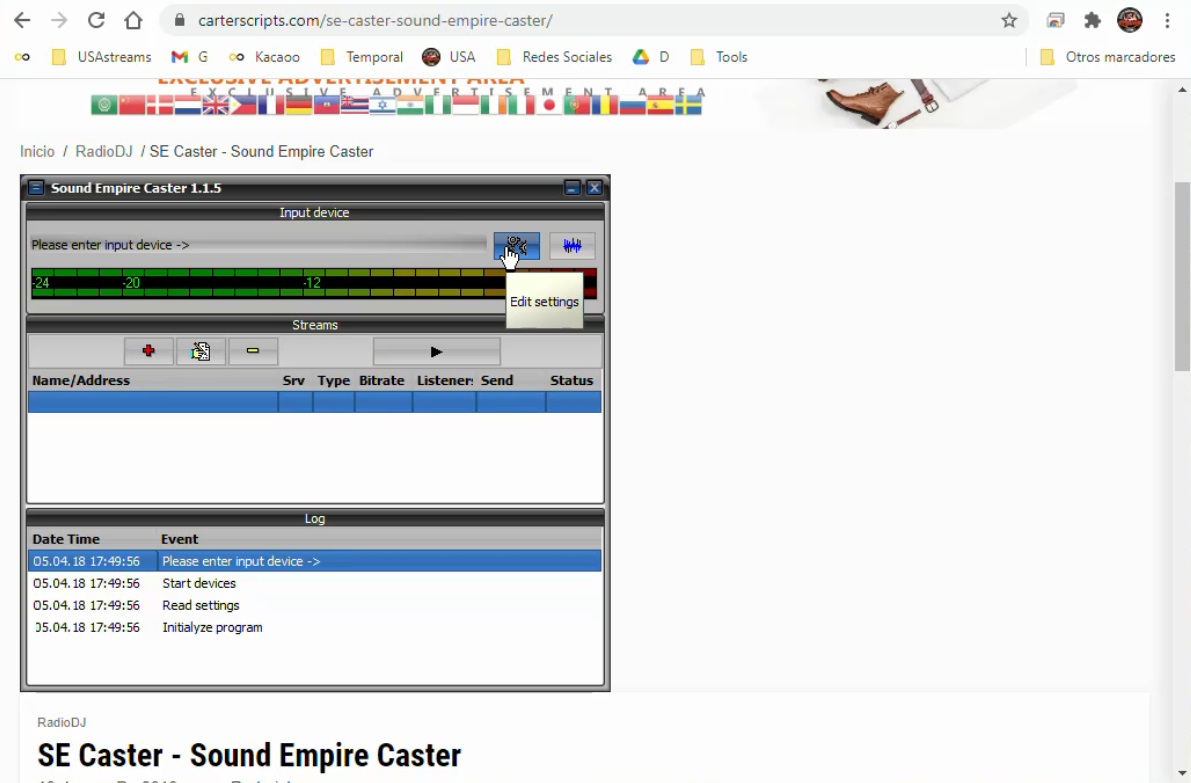Open the Kacaoo bookmark
The image size is (1191, 783).
pyautogui.click(x=264, y=57)
